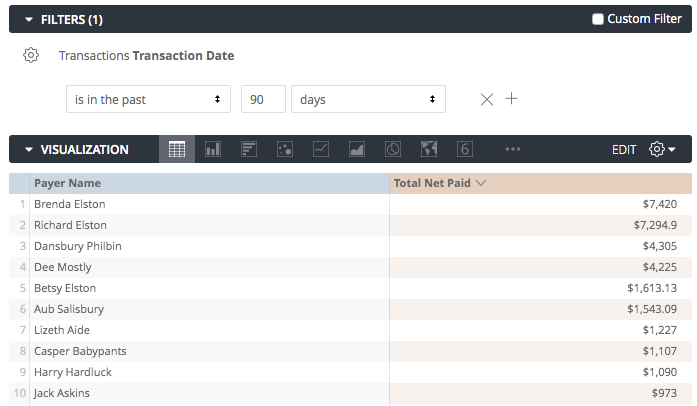This screenshot has width=697, height=406.
Task: Select the area chart visualization
Action: tap(357, 149)
